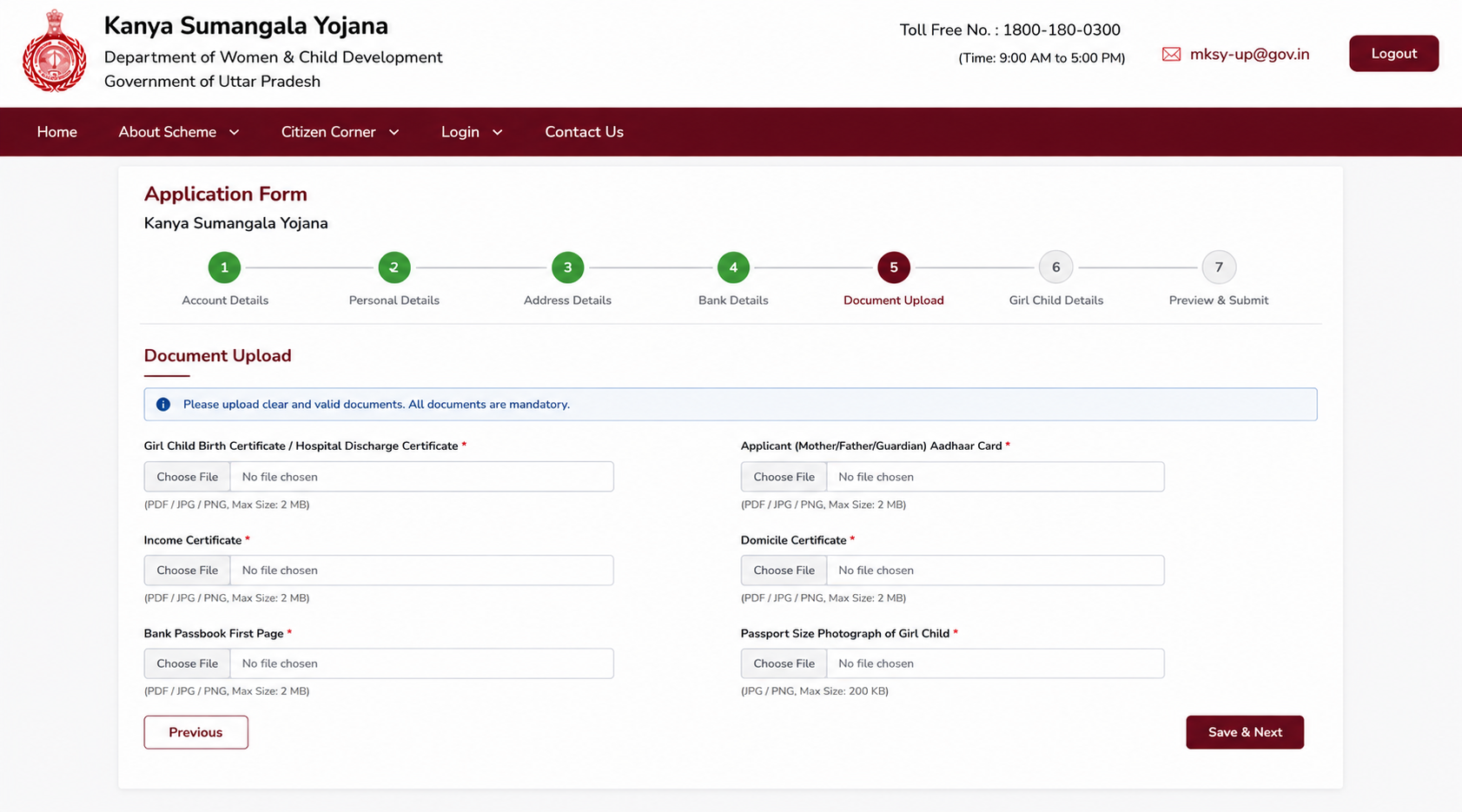This screenshot has height=812, width=1462.
Task: Click the Save & Next button
Action: [x=1245, y=732]
